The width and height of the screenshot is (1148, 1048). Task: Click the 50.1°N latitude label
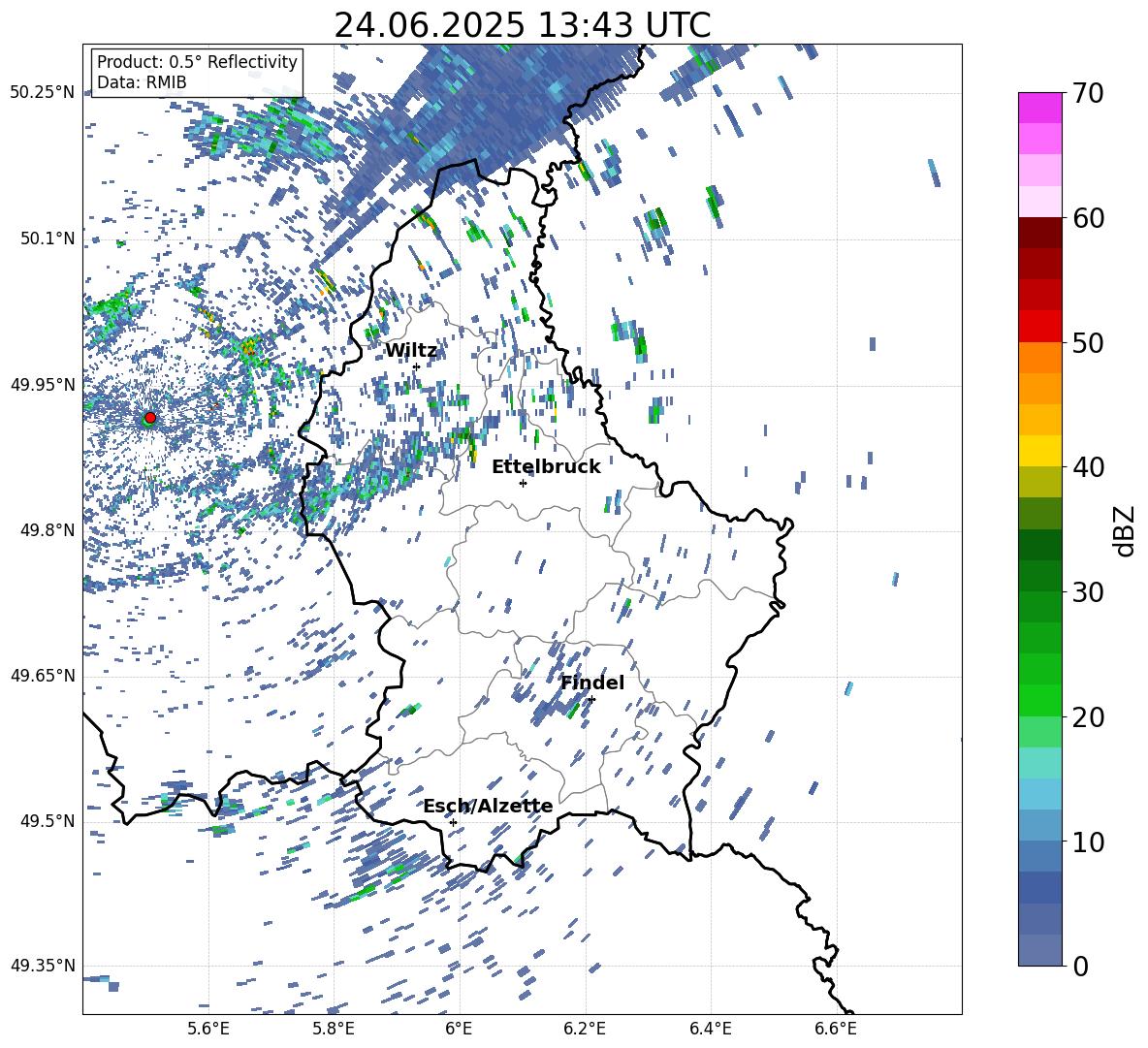(x=48, y=238)
